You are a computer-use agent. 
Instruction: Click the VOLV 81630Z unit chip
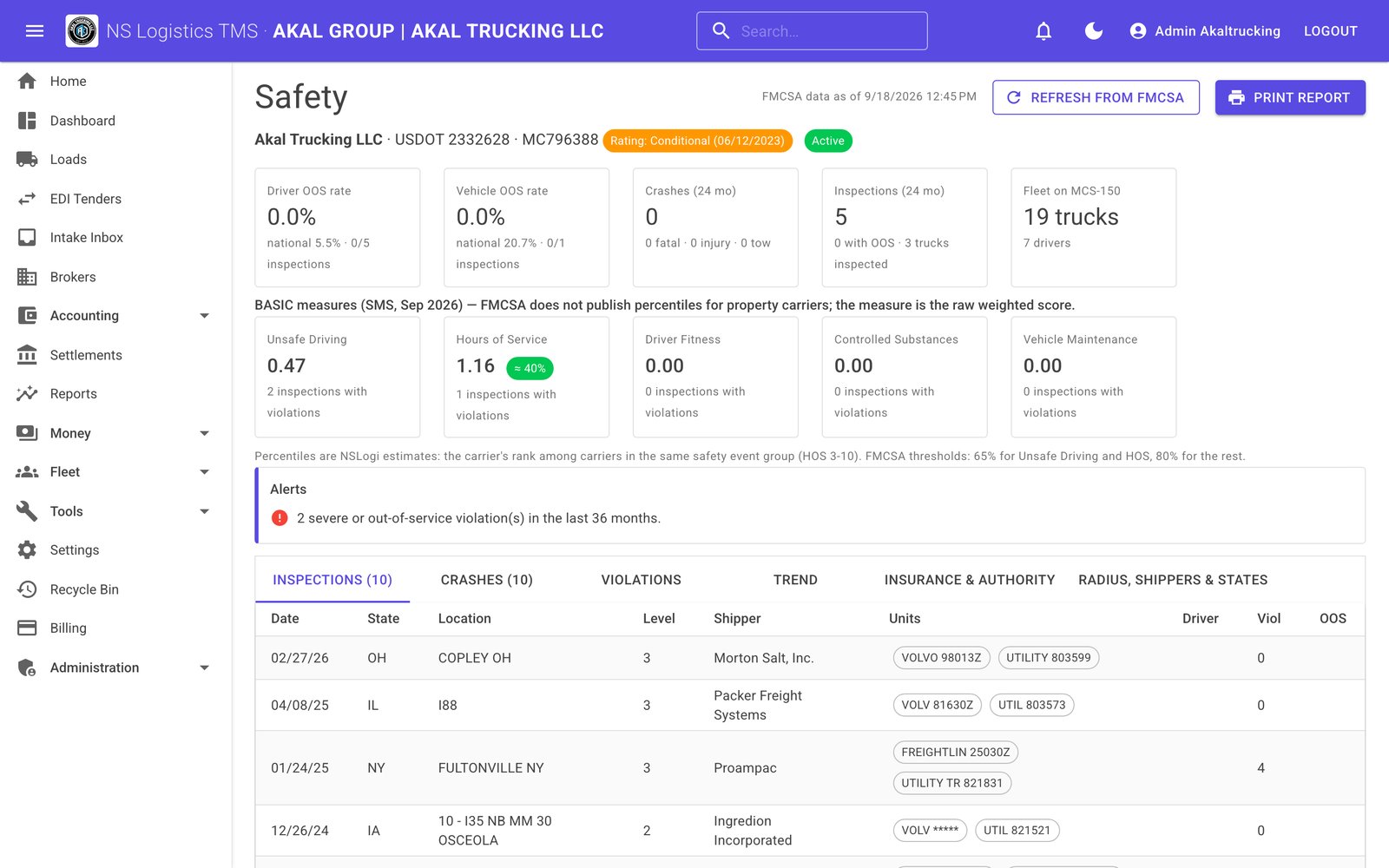click(x=937, y=705)
